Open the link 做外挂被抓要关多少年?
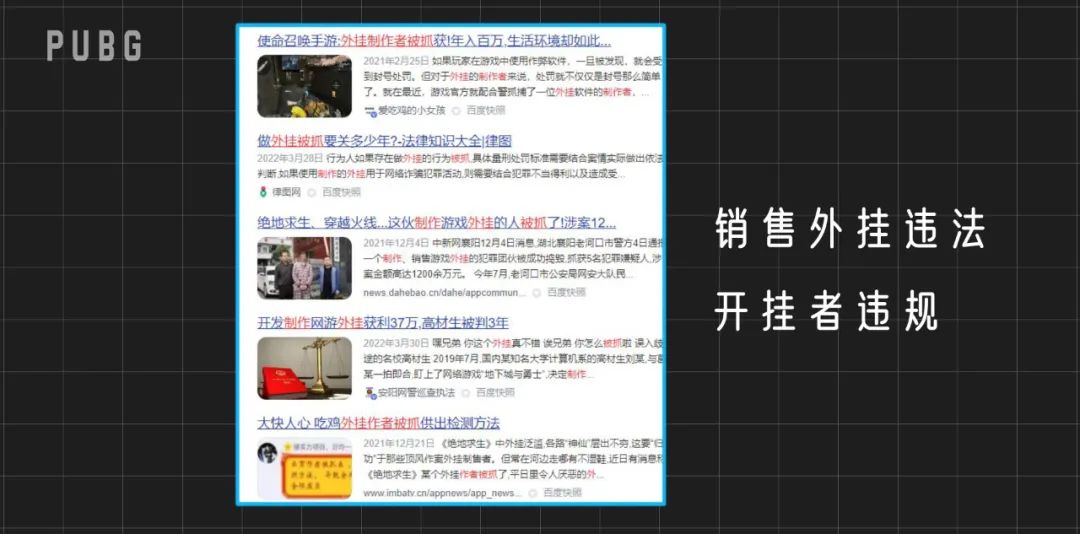The height and width of the screenshot is (534, 1080). click(384, 141)
